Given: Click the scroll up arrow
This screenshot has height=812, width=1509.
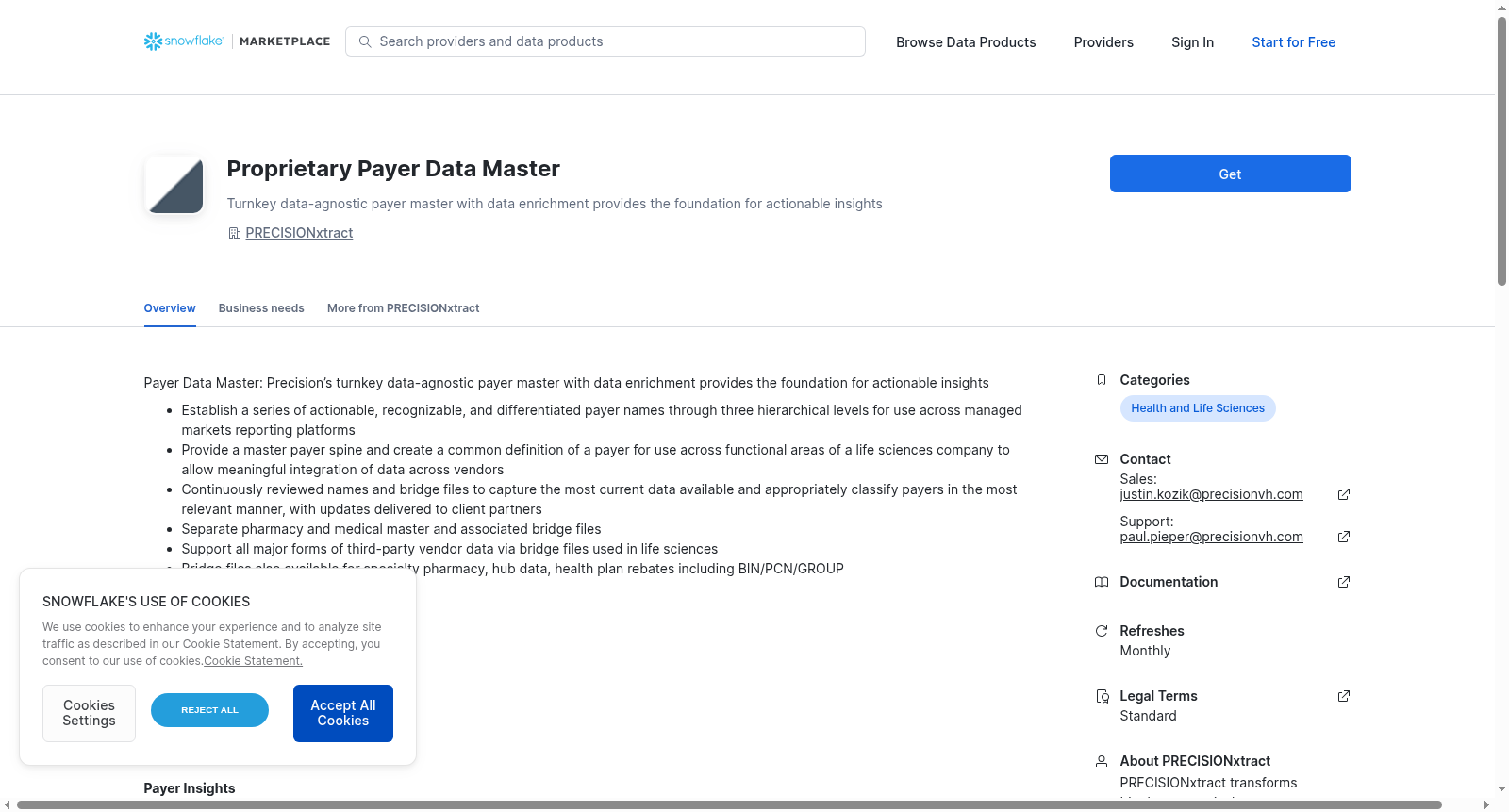Looking at the screenshot, I should coord(1501,8).
